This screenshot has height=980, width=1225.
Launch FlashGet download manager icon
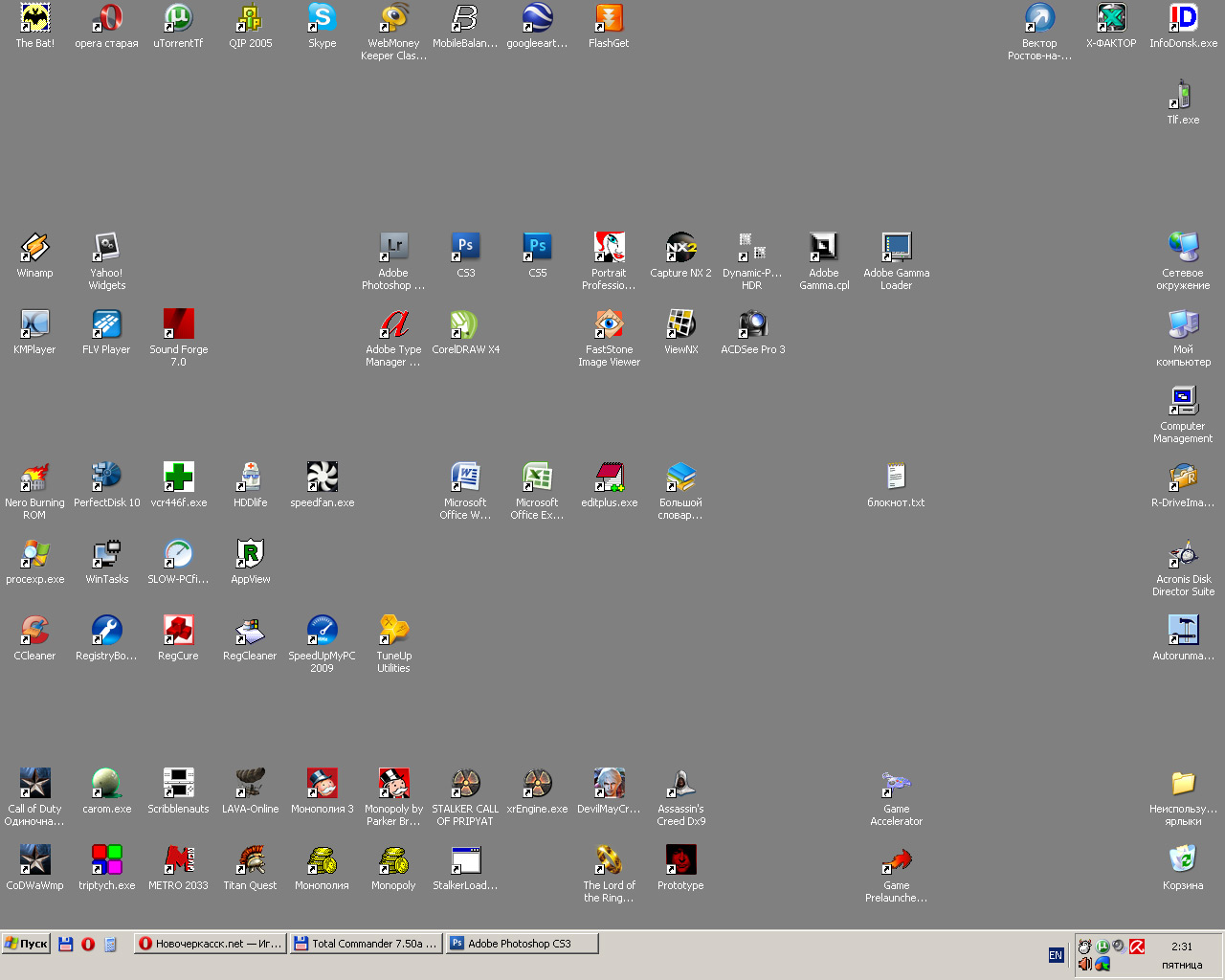pyautogui.click(x=610, y=17)
